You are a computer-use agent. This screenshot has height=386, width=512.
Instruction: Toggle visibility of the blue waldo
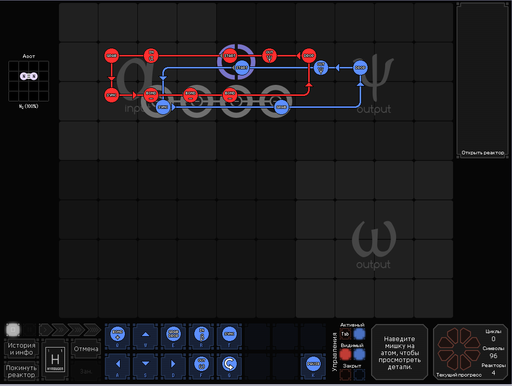coord(359,354)
